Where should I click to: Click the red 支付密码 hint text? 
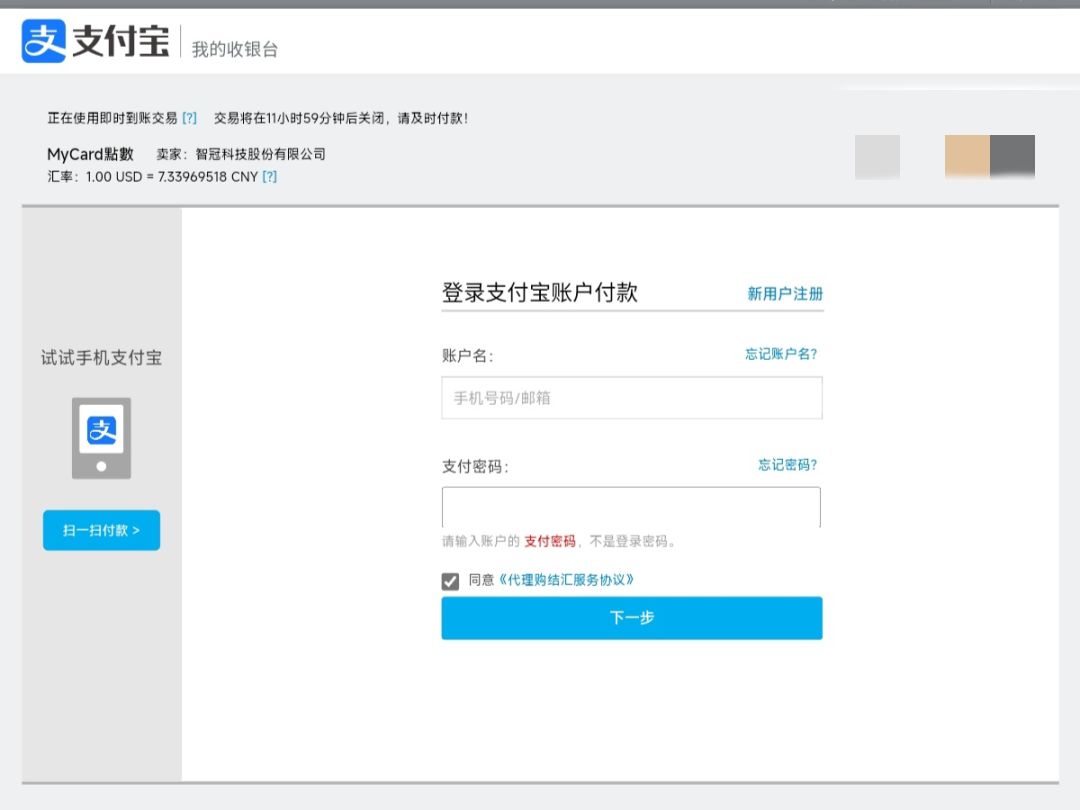(550, 541)
